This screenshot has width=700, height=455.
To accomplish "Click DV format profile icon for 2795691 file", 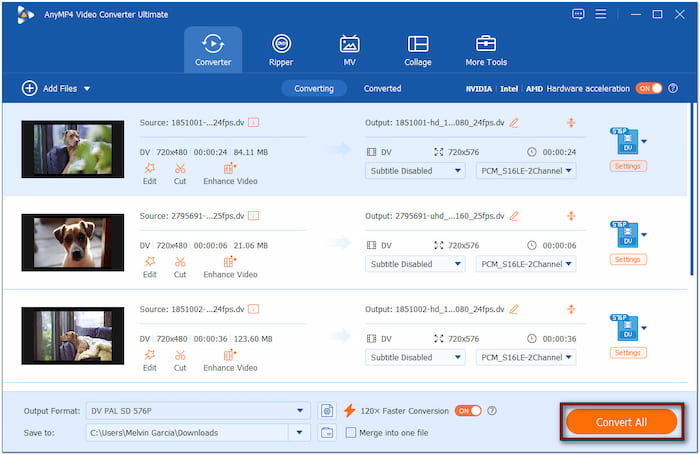I will pyautogui.click(x=625, y=234).
